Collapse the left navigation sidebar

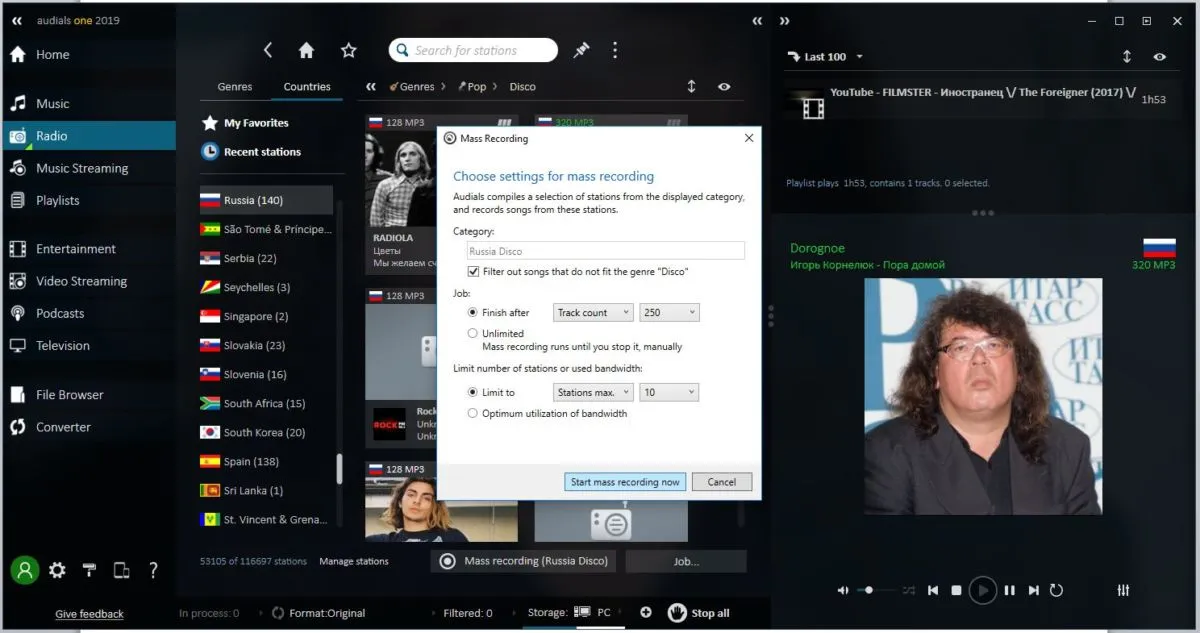tap(17, 20)
